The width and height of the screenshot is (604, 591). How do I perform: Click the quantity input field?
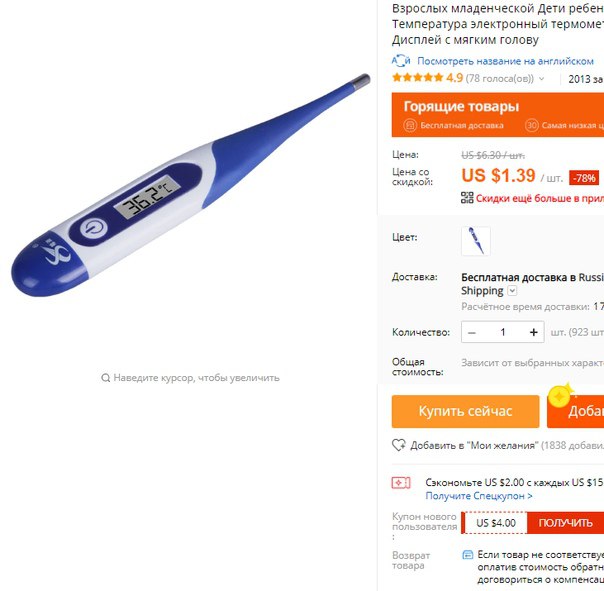(503, 332)
